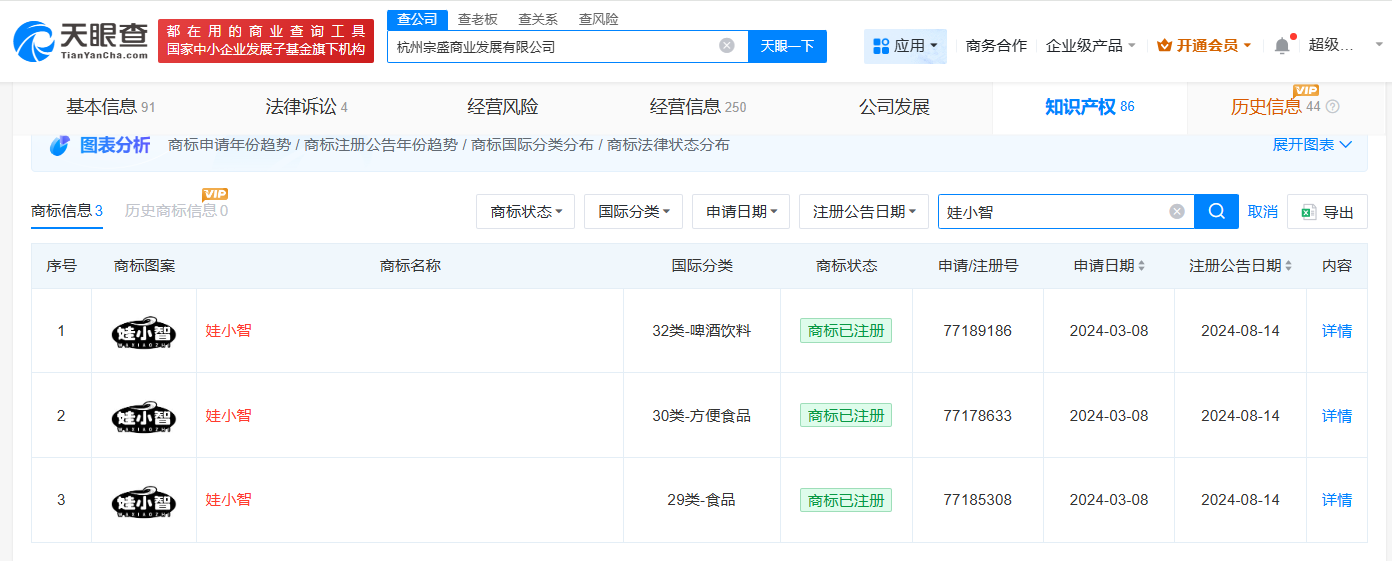This screenshot has height=561, width=1392.
Task: Sort by 注册公告日期 column arrows
Action: click(1288, 266)
